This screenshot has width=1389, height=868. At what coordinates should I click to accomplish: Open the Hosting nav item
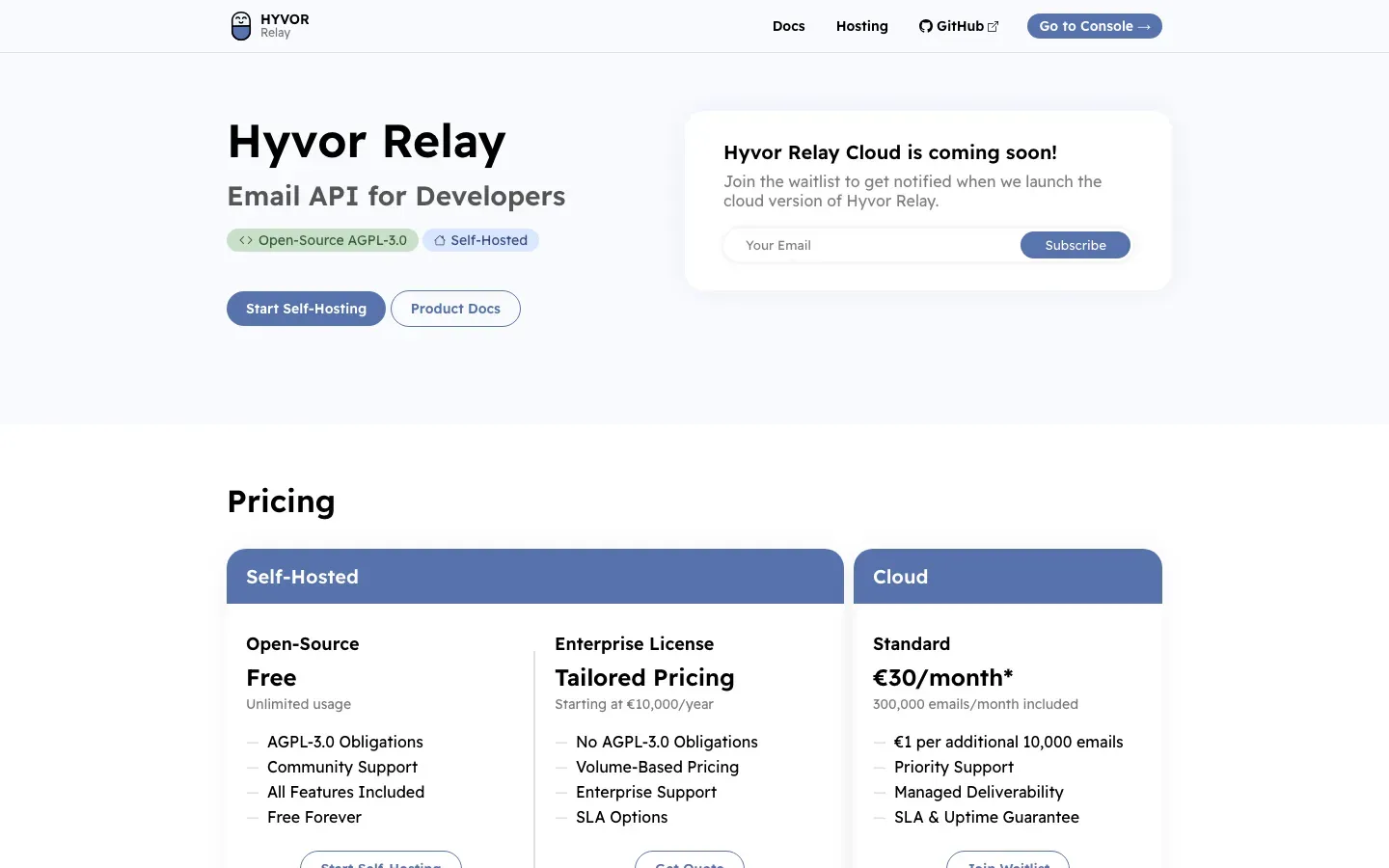862,26
